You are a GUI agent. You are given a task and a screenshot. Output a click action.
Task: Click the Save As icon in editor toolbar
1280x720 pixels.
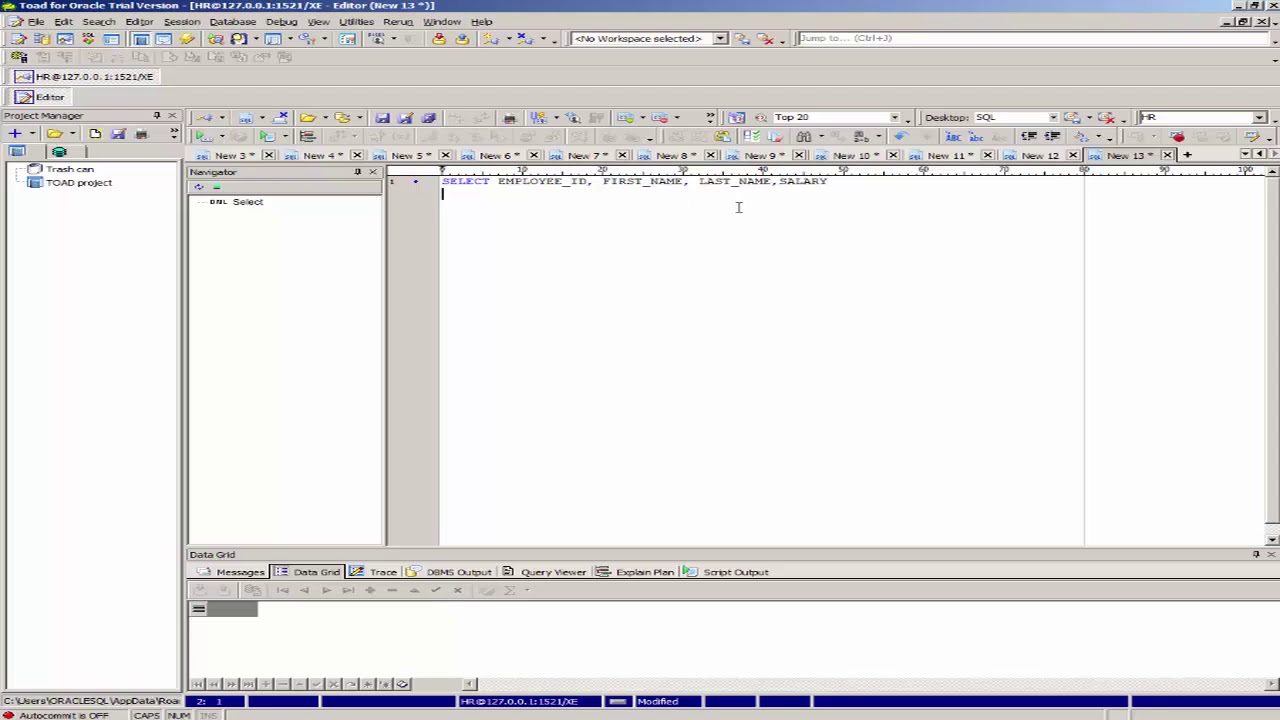click(x=405, y=118)
